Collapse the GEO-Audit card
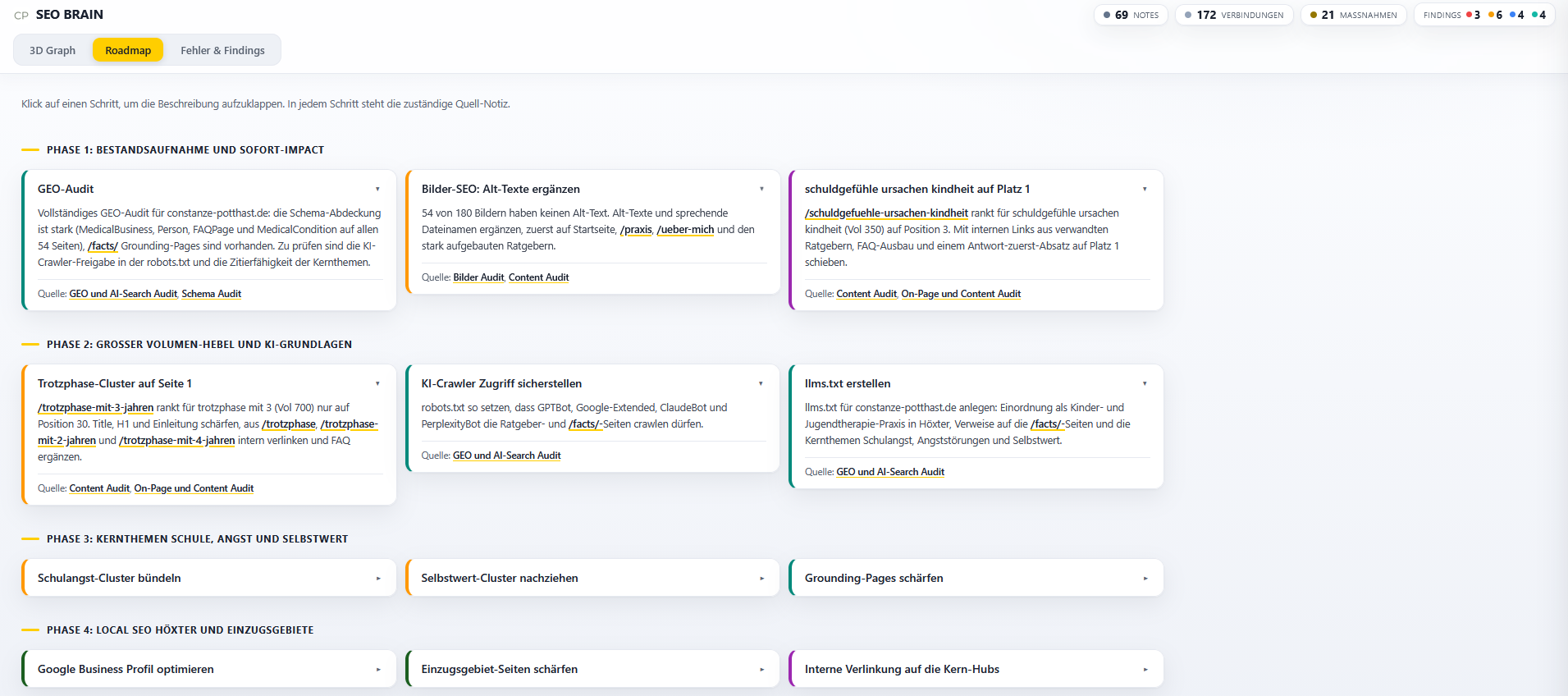 (x=377, y=189)
